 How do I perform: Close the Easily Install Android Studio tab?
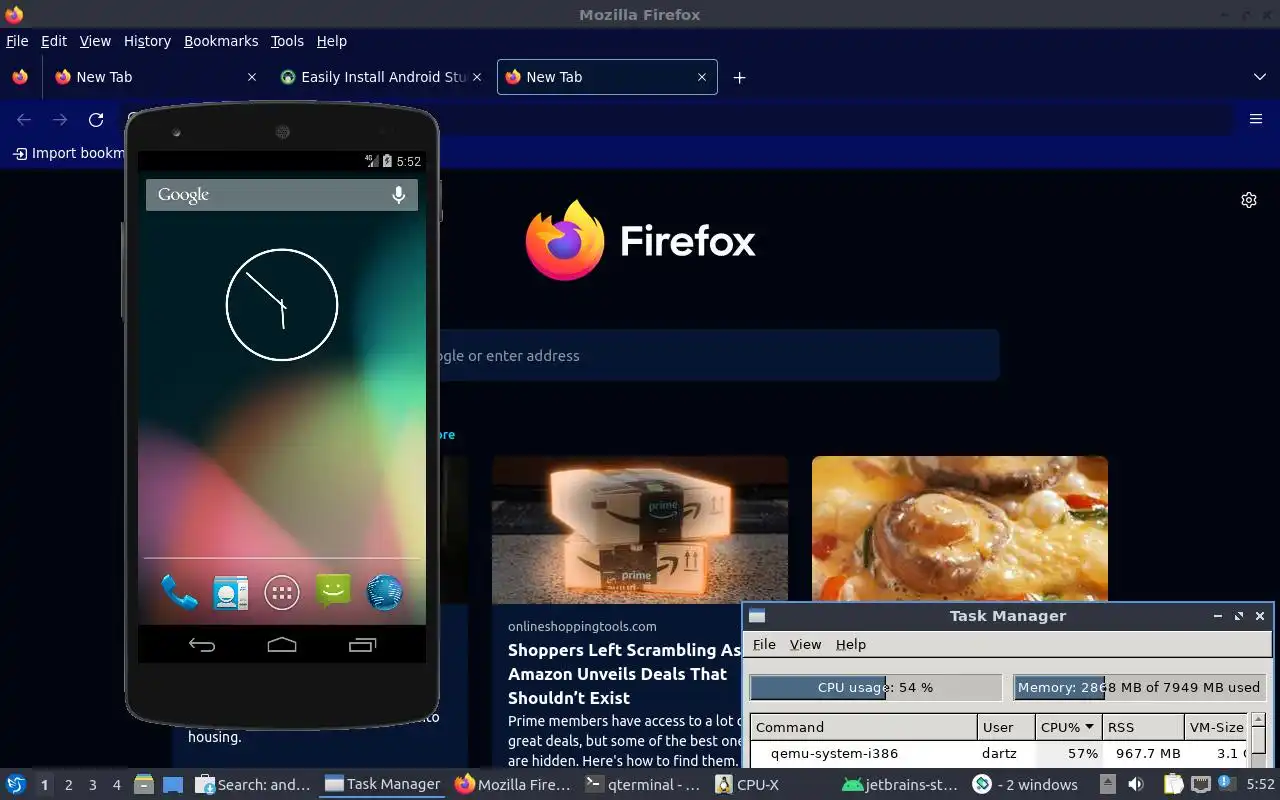pos(476,77)
